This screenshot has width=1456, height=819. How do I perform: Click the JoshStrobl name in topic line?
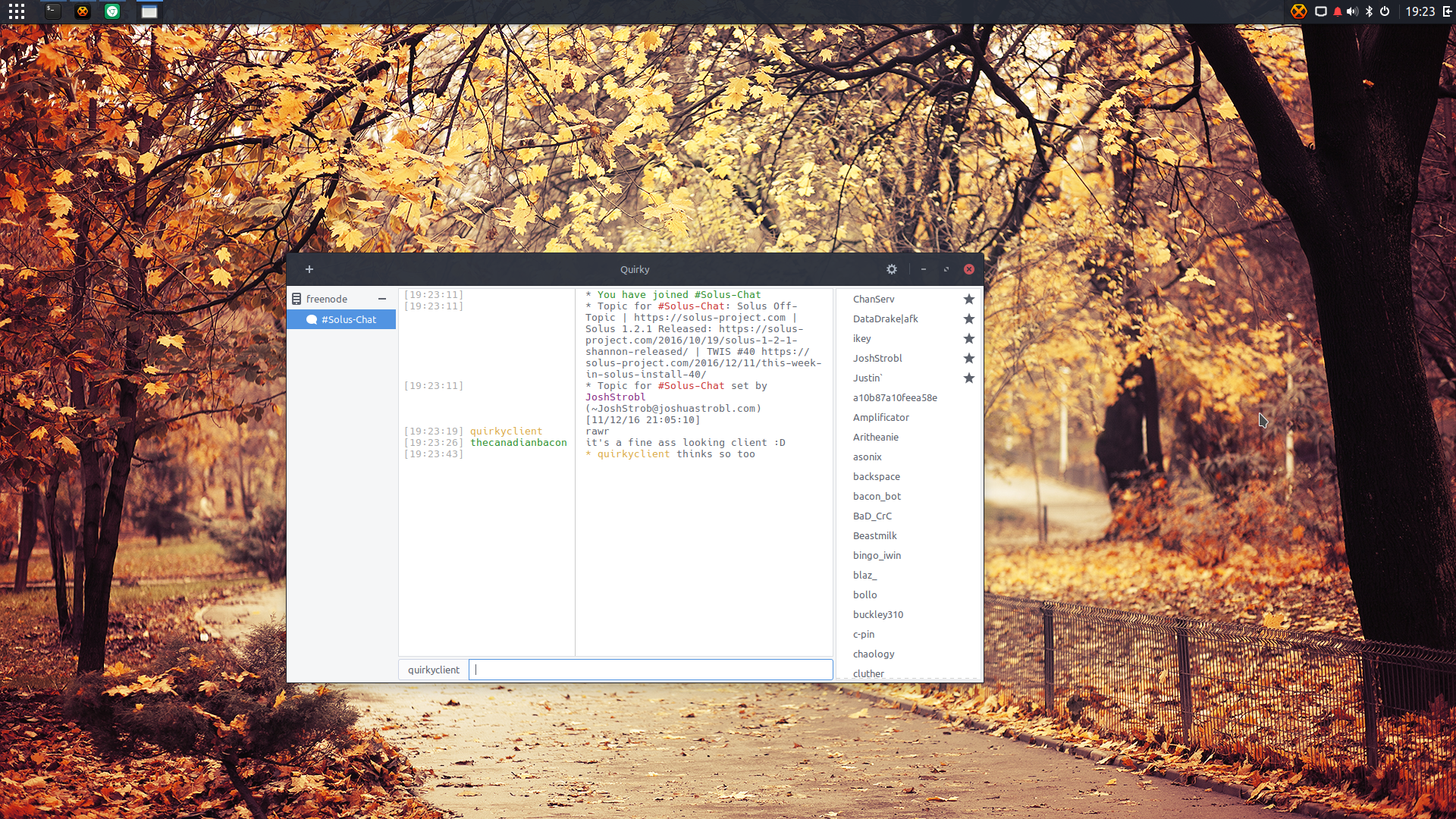(x=616, y=397)
